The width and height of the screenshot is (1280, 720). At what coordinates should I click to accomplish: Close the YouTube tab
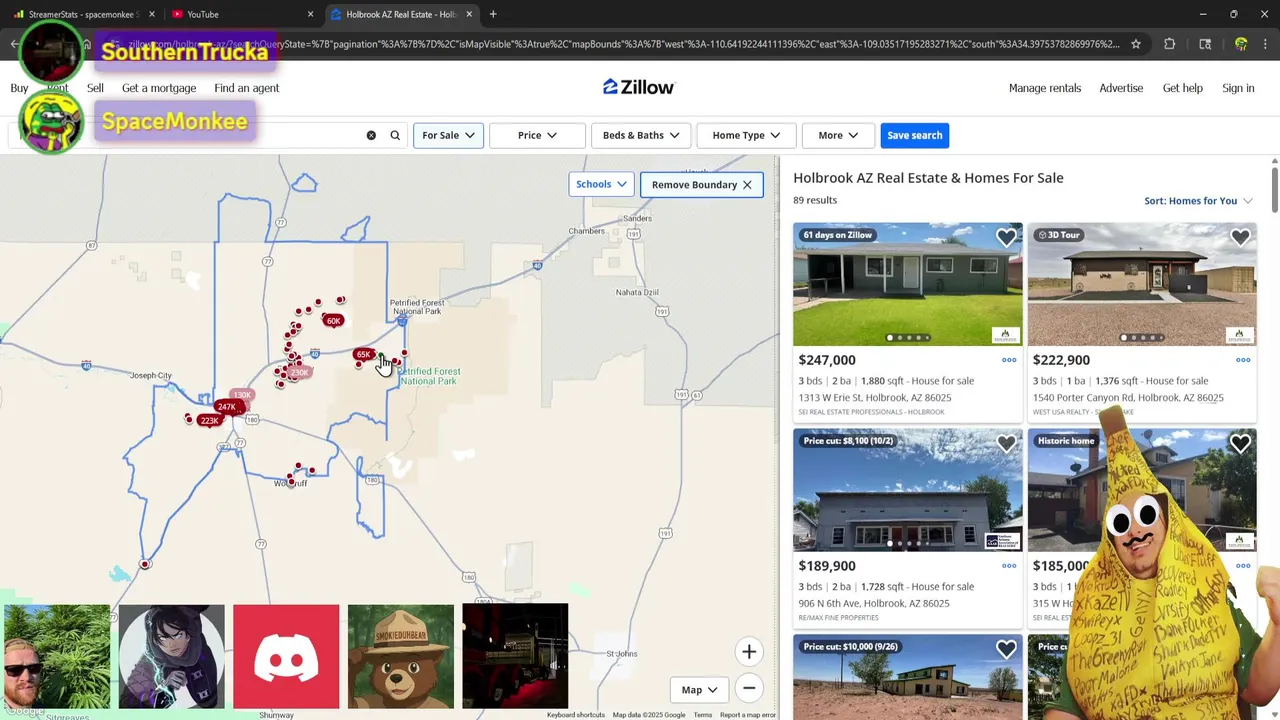(310, 14)
